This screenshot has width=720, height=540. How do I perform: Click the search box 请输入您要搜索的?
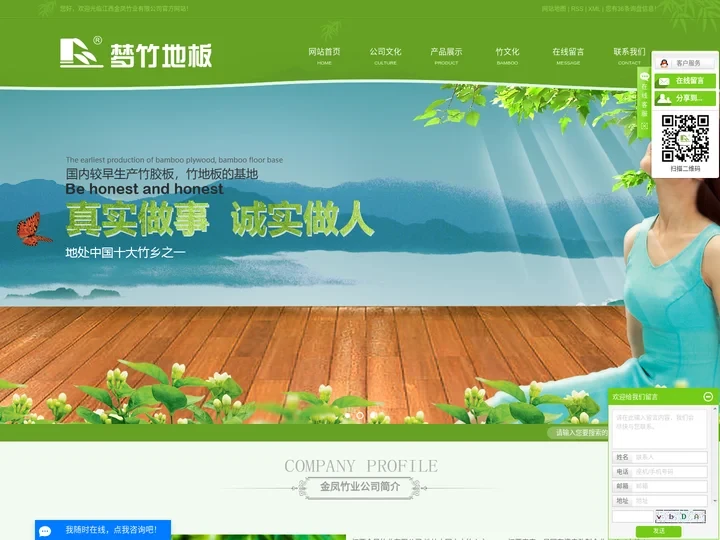(x=579, y=433)
